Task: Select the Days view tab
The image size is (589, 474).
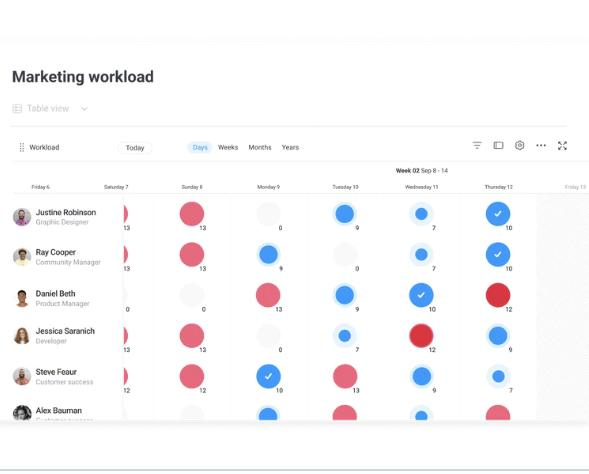Action: pyautogui.click(x=200, y=147)
